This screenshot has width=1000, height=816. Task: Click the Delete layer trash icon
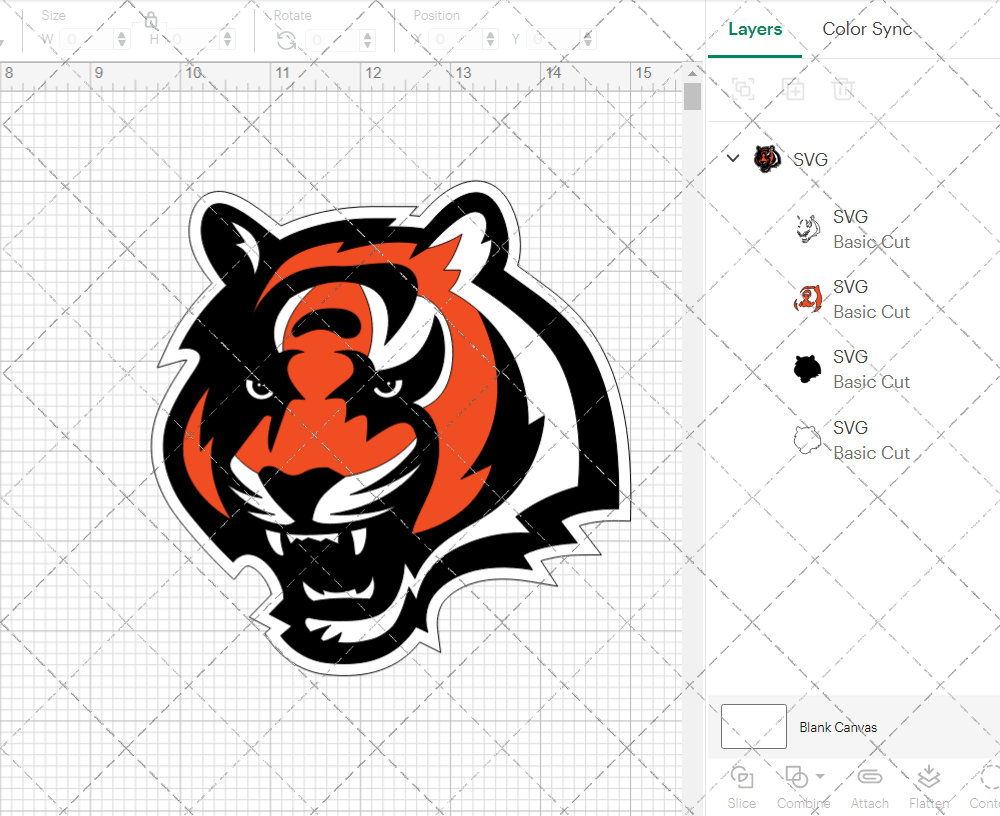coord(843,89)
